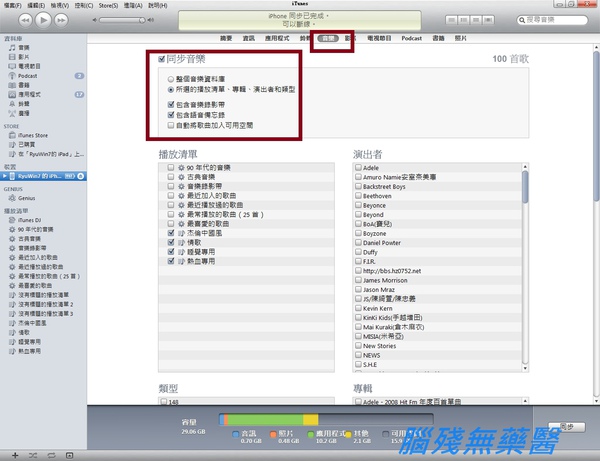Open the 音樂 library music-note icon in sidebar
The width and height of the screenshot is (600, 461).
[12, 47]
